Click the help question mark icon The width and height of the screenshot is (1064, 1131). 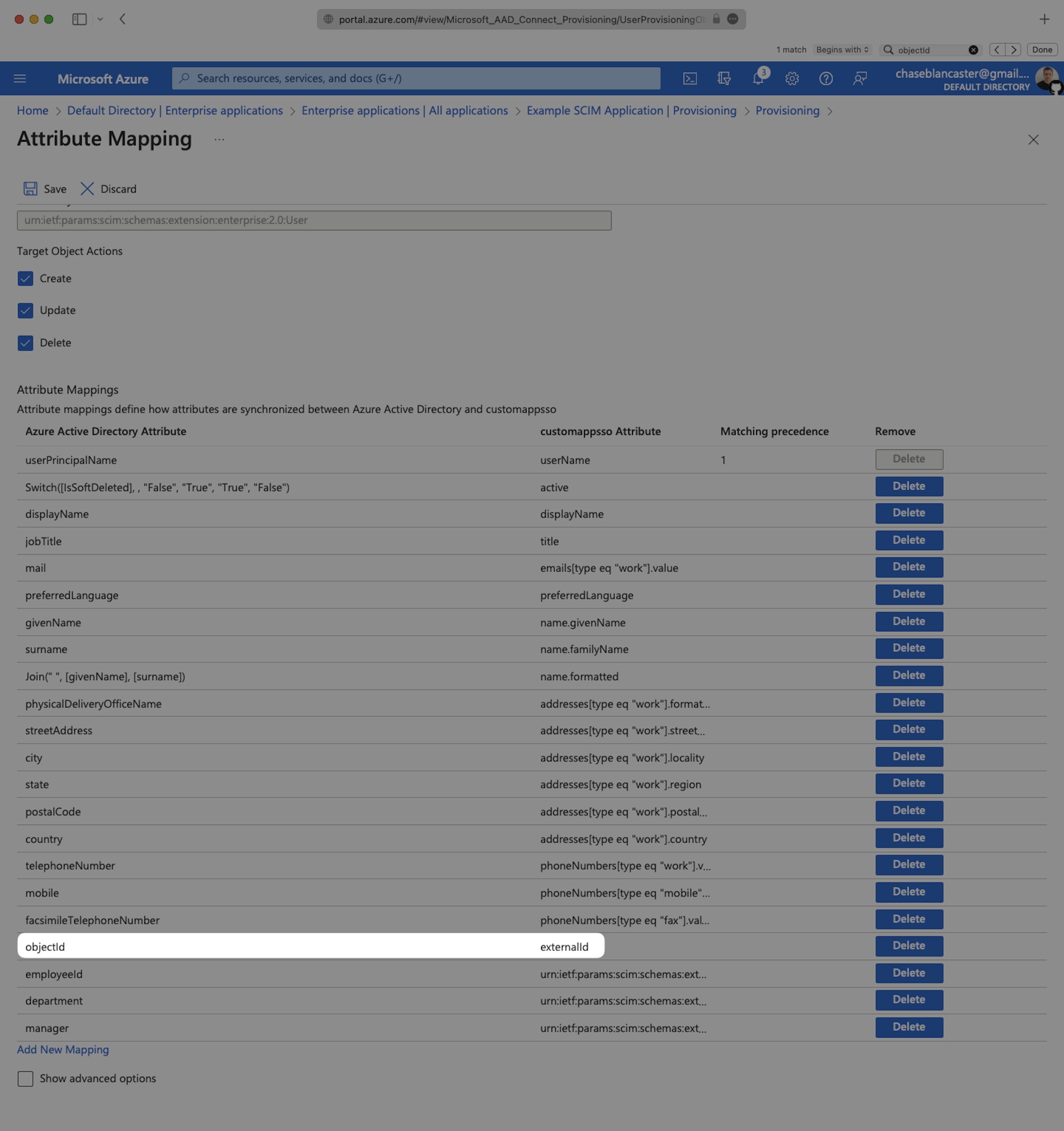(x=826, y=78)
